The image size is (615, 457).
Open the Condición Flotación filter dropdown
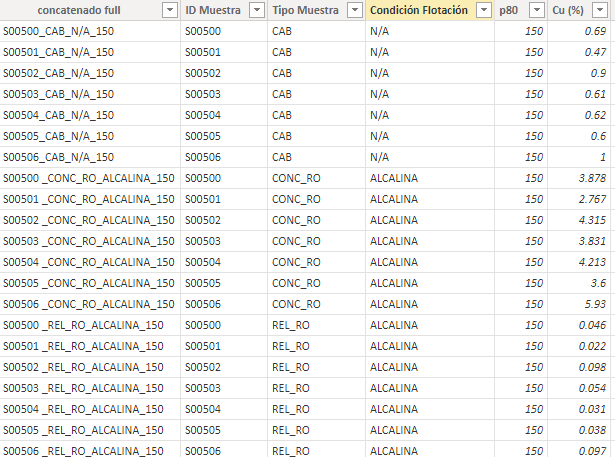484,10
